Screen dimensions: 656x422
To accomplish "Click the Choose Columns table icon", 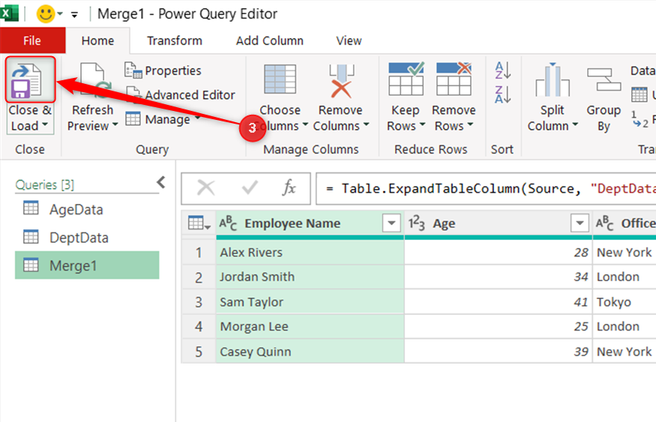I will [280, 79].
